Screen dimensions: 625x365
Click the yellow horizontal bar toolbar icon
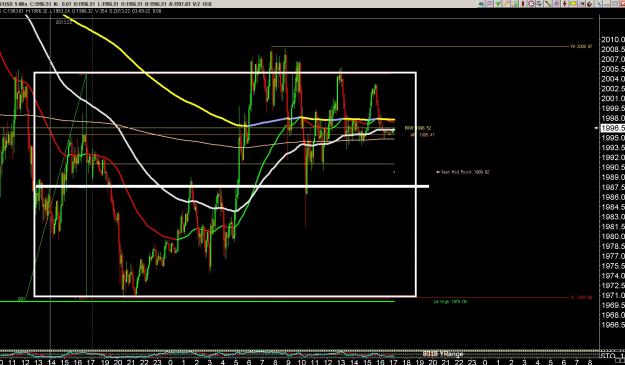tap(572, 4)
